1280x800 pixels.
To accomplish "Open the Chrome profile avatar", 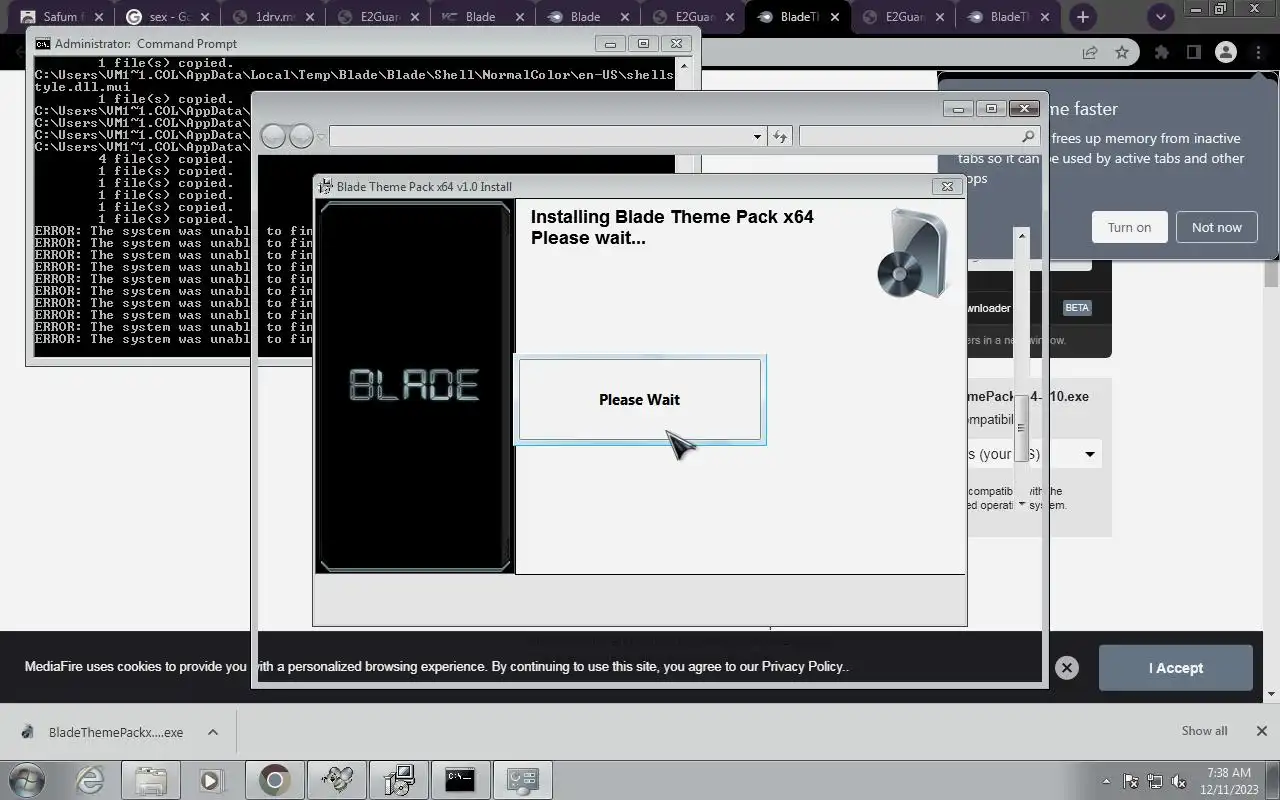I will coord(1226,52).
